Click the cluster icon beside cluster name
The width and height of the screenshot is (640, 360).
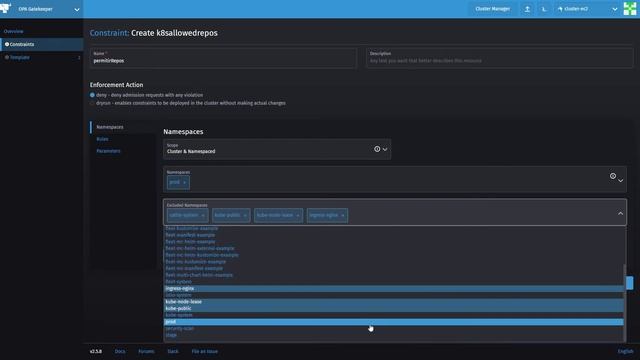tap(560, 9)
